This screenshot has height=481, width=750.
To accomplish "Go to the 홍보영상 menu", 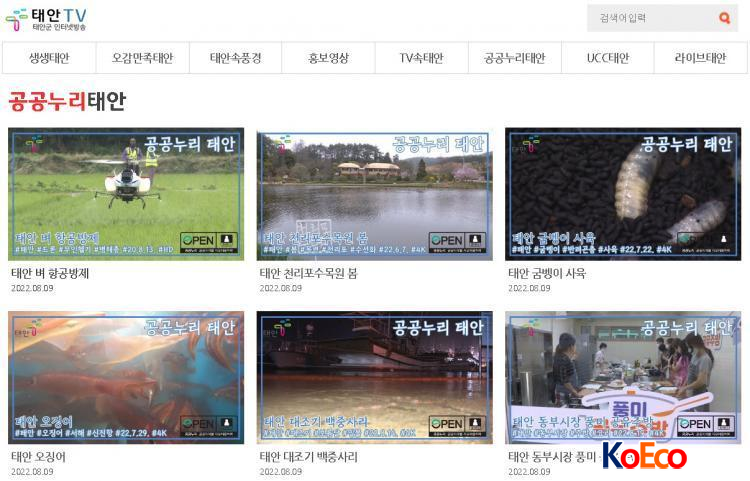I will coord(328,58).
